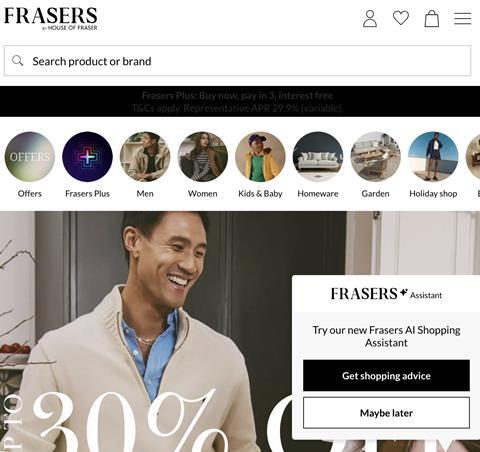Open the Holiday shop category
The width and height of the screenshot is (480, 452).
click(x=433, y=157)
